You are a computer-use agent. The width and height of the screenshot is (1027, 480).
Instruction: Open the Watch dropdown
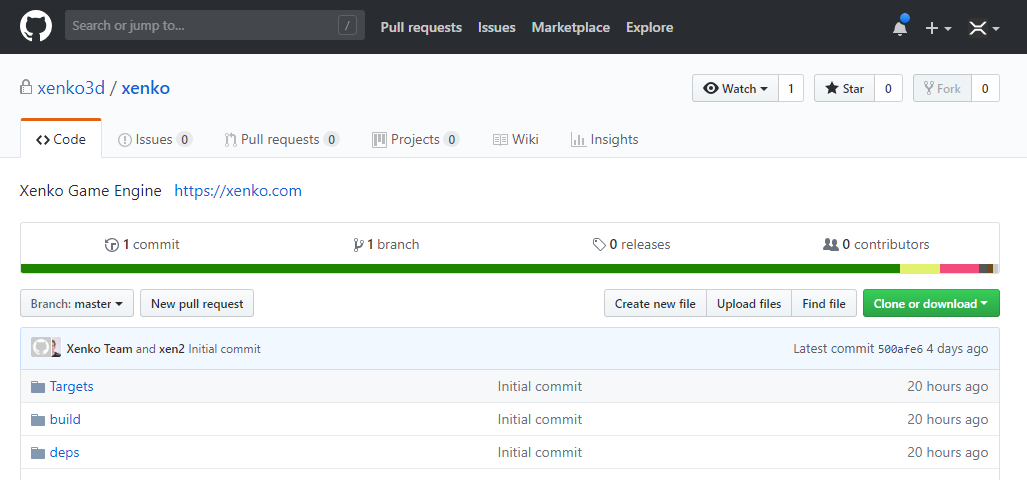(735, 89)
